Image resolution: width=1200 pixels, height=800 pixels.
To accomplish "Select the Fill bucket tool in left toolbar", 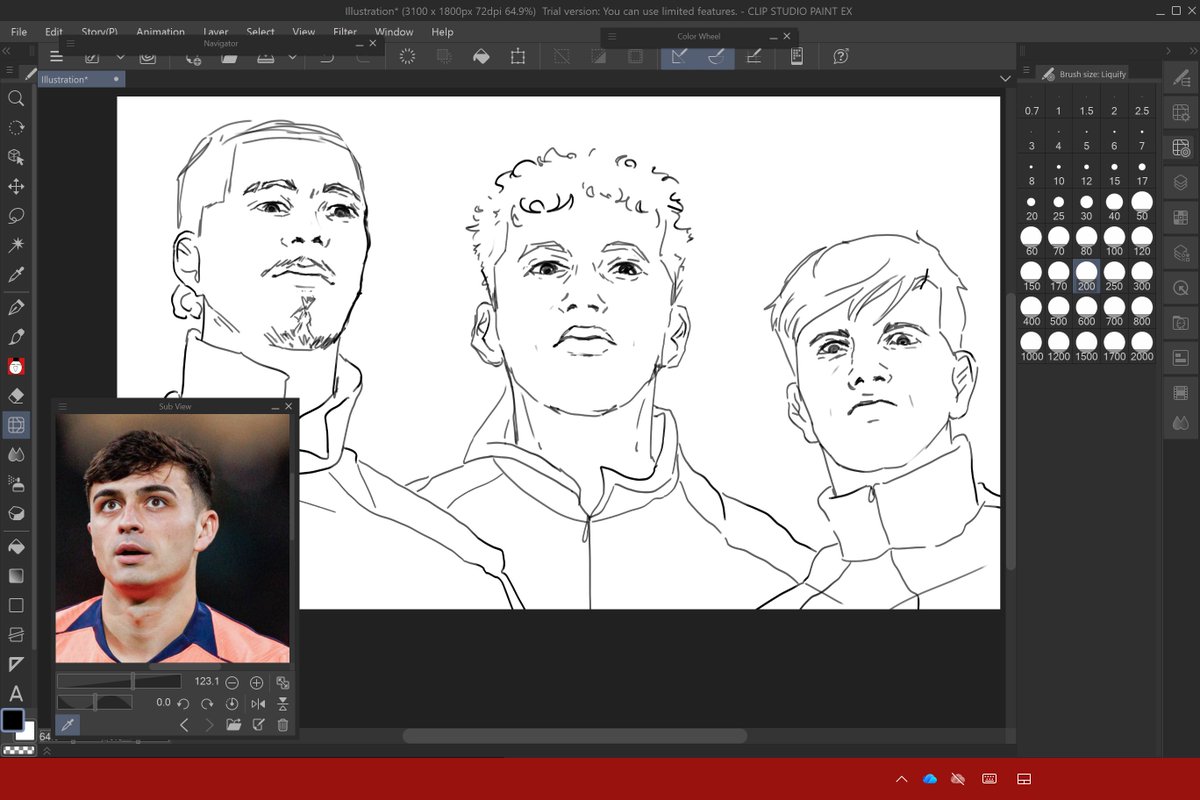I will (16, 548).
